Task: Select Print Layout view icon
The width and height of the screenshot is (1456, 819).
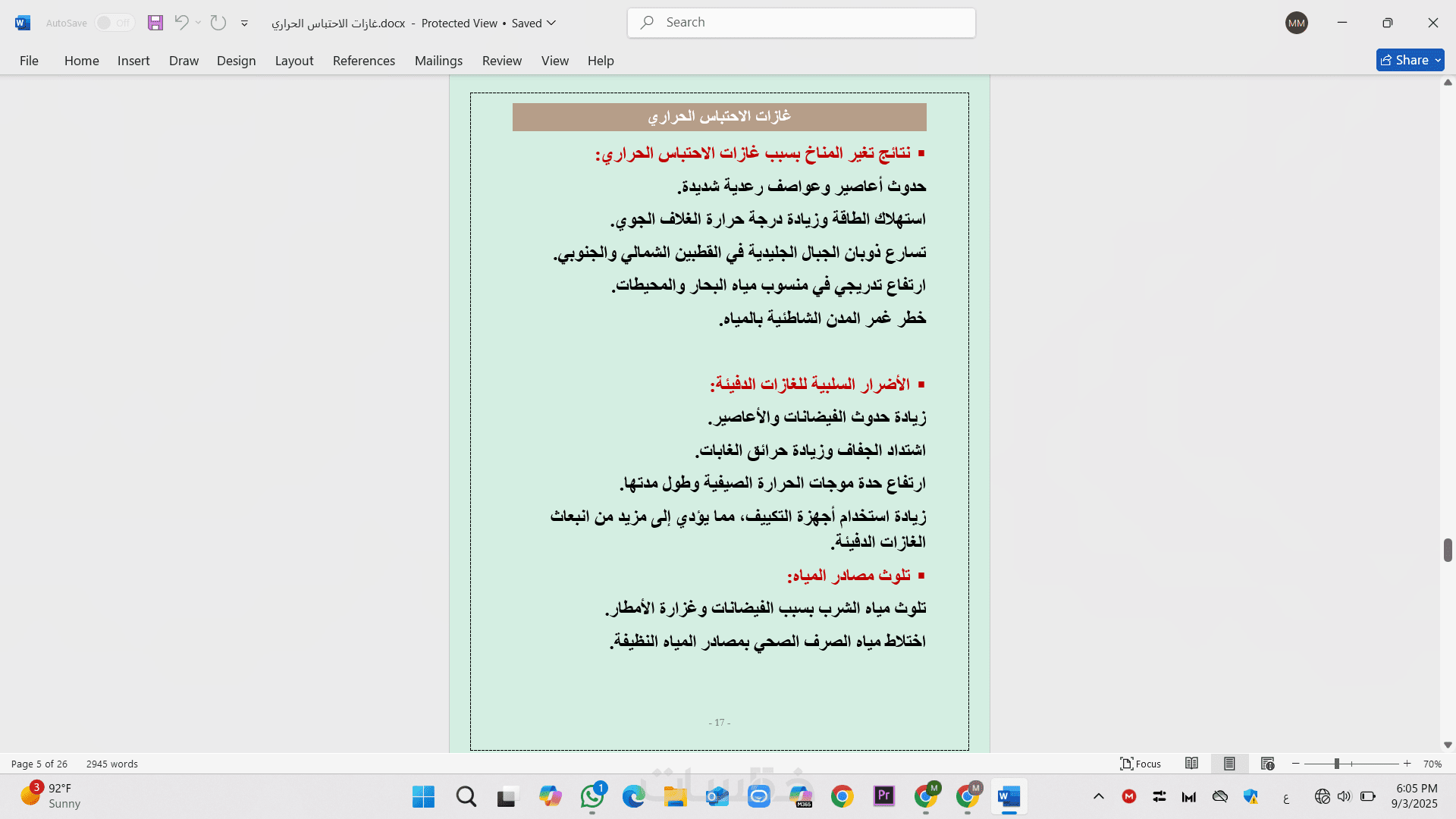Action: [1229, 764]
